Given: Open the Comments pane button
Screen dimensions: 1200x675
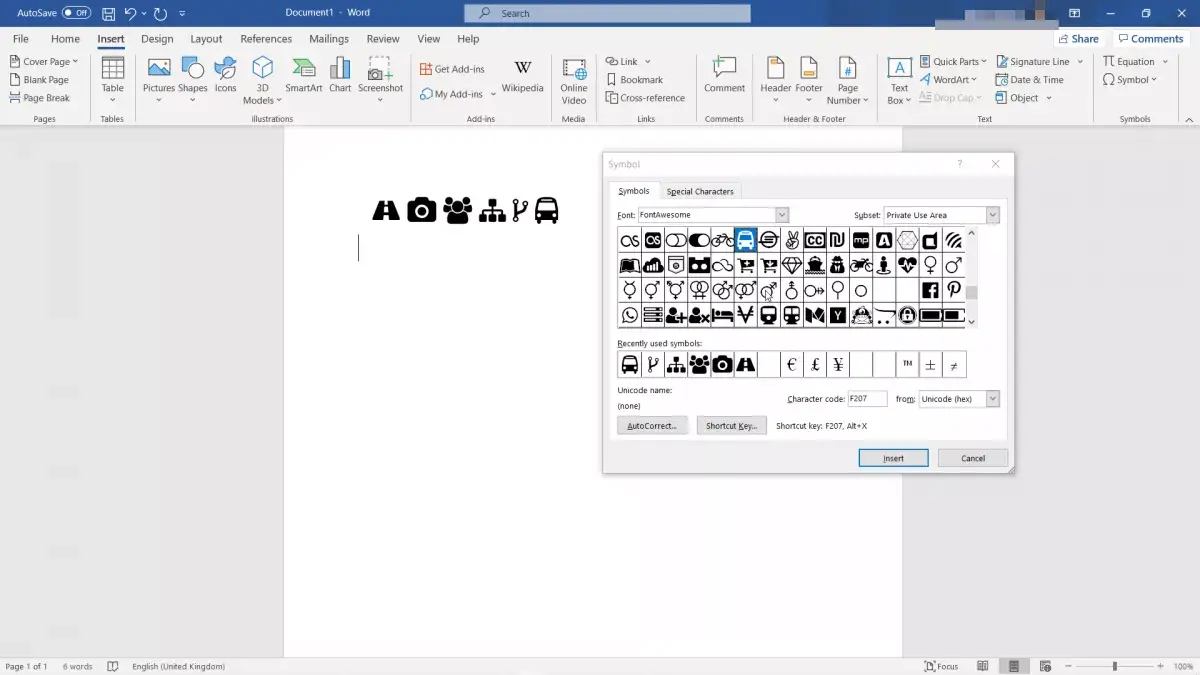Looking at the screenshot, I should pyautogui.click(x=1150, y=39).
